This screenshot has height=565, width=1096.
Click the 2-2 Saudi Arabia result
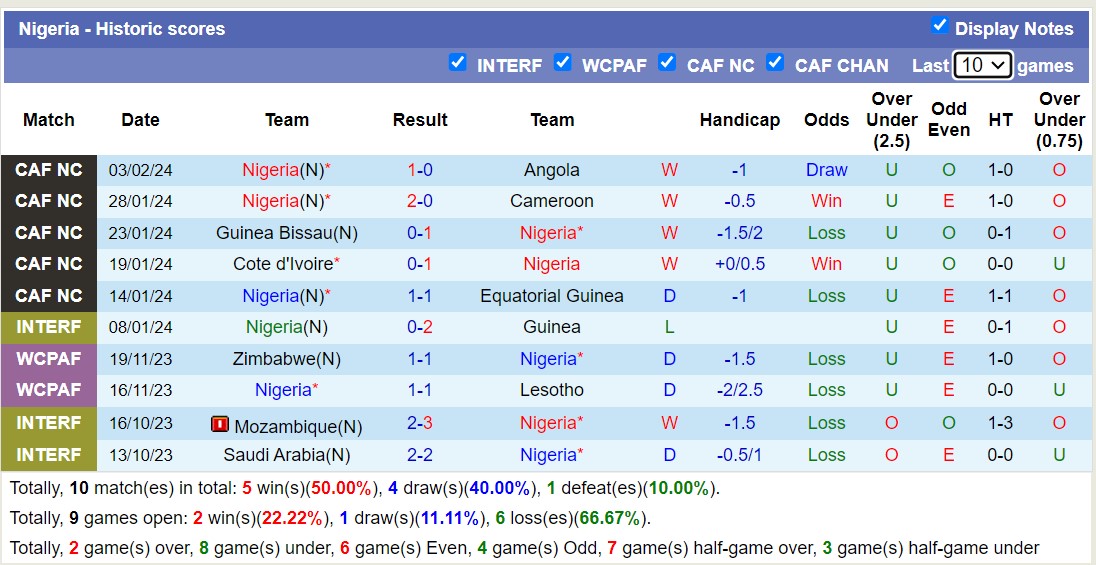(x=419, y=455)
